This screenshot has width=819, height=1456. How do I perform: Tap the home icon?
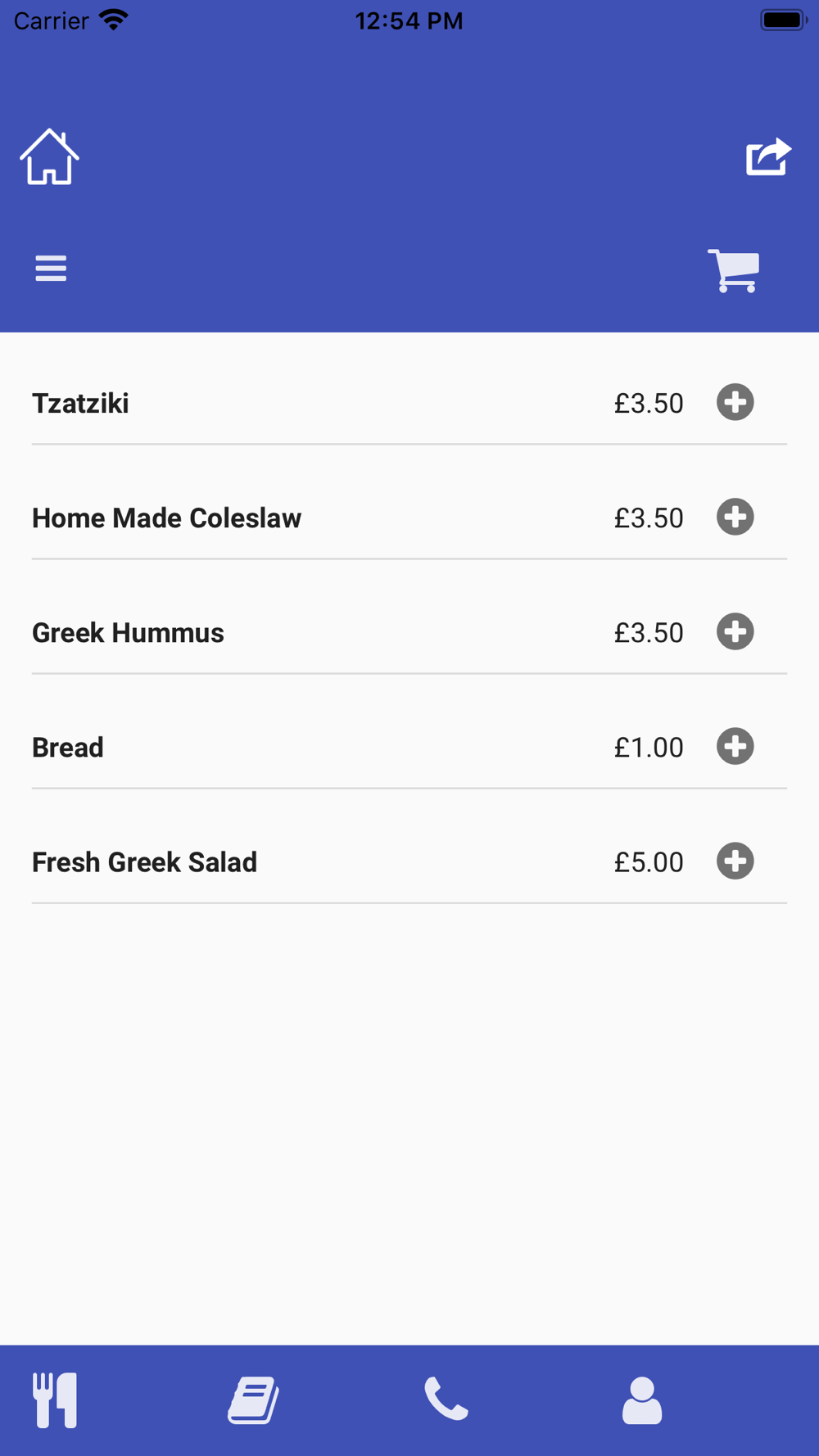pos(49,157)
